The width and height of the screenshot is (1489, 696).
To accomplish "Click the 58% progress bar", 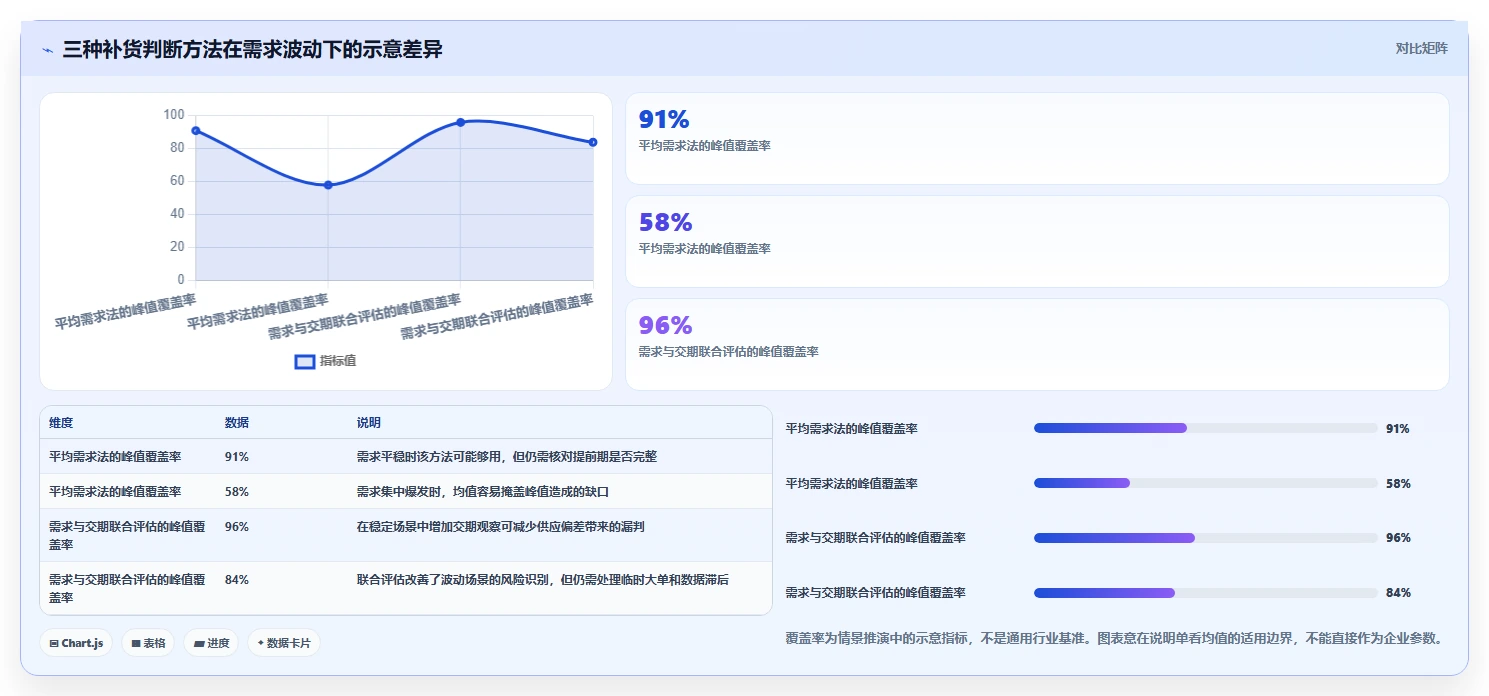I will tap(1206, 483).
